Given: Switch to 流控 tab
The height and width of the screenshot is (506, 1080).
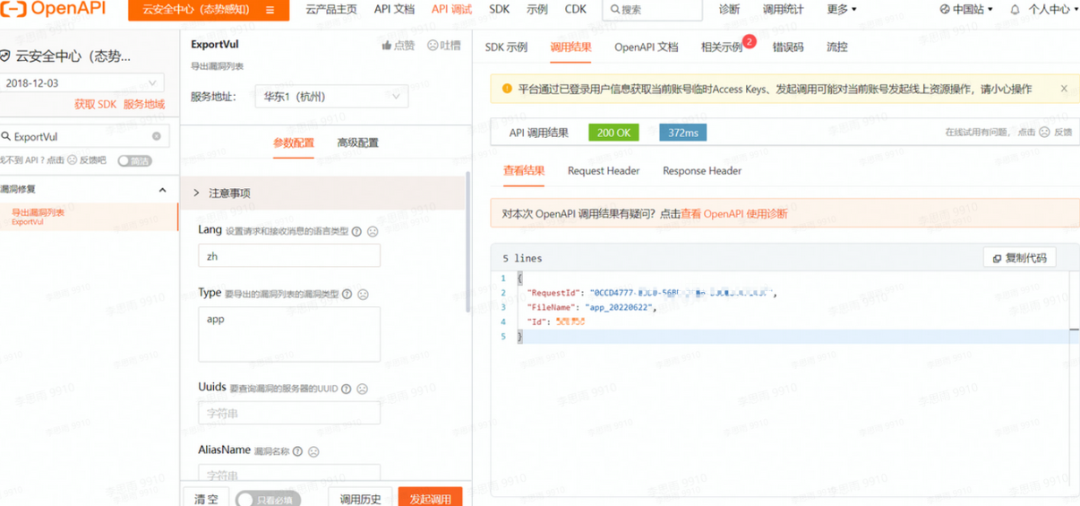Looking at the screenshot, I should 837,47.
